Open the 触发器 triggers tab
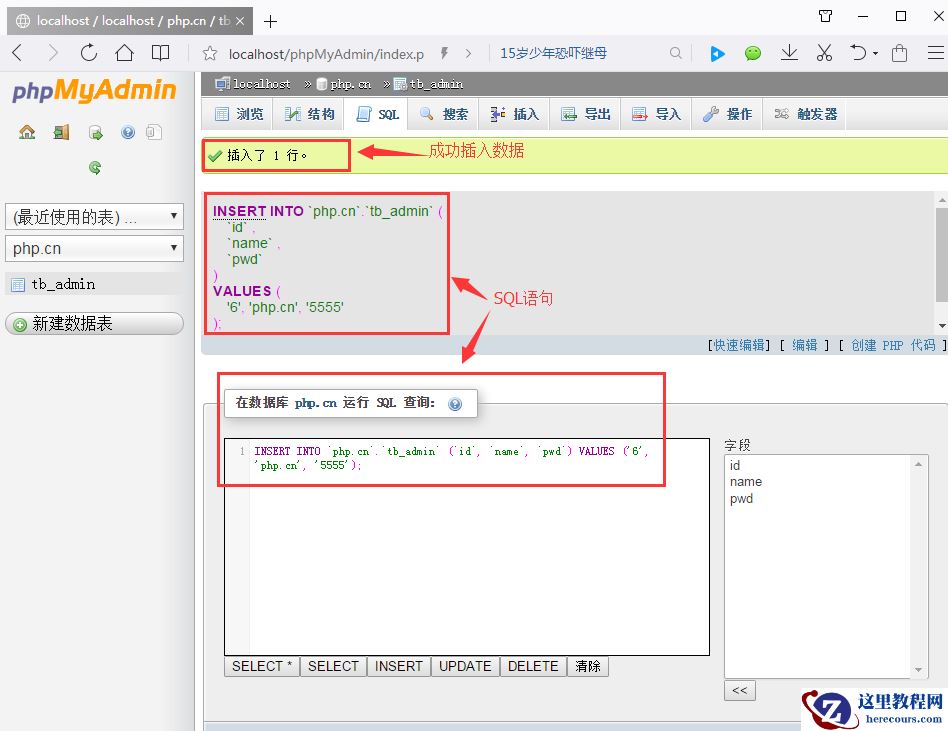 (x=806, y=114)
